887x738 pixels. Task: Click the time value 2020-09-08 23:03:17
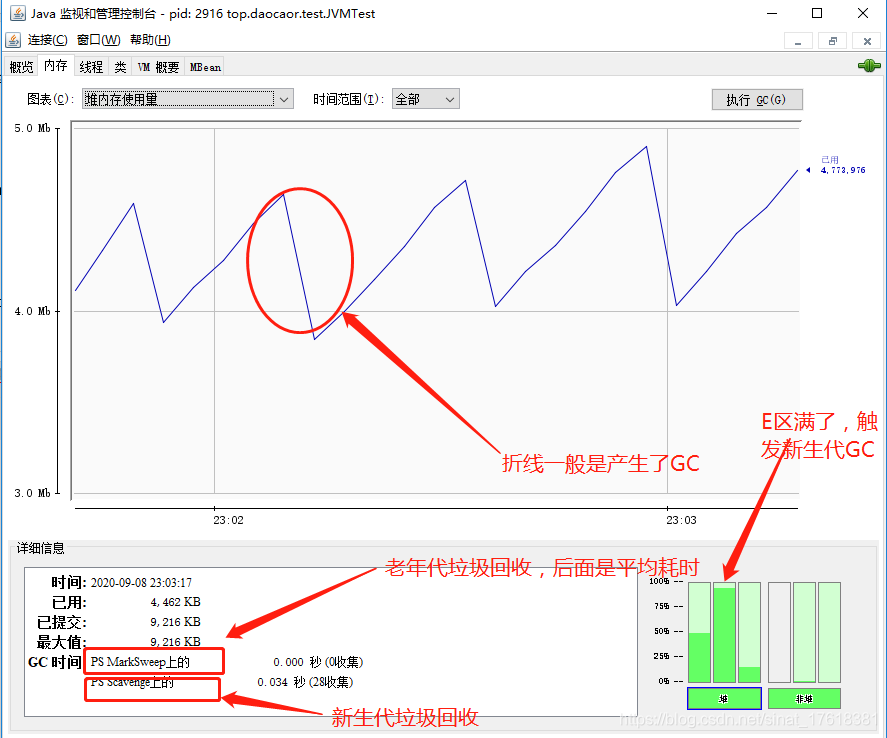[x=141, y=582]
